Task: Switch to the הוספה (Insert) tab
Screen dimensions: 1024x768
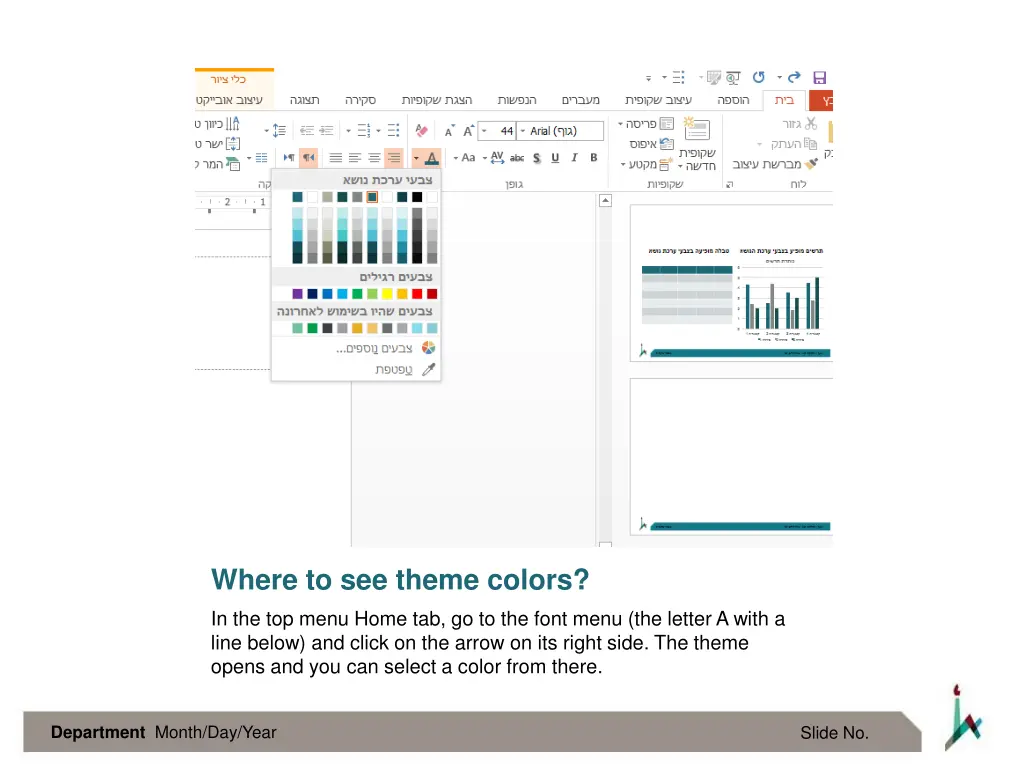Action: [732, 101]
